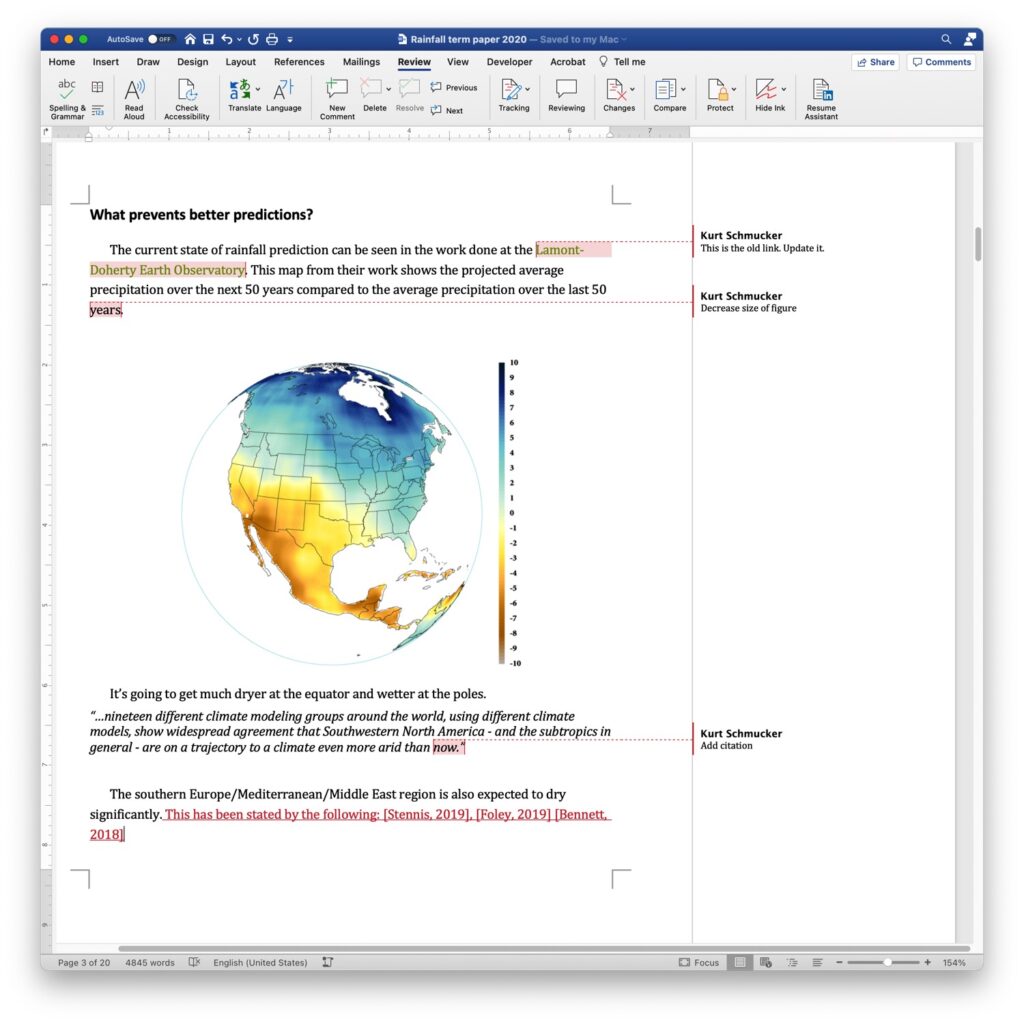Click the zoom out minus icon
The height and width of the screenshot is (1024, 1024).
coord(839,962)
